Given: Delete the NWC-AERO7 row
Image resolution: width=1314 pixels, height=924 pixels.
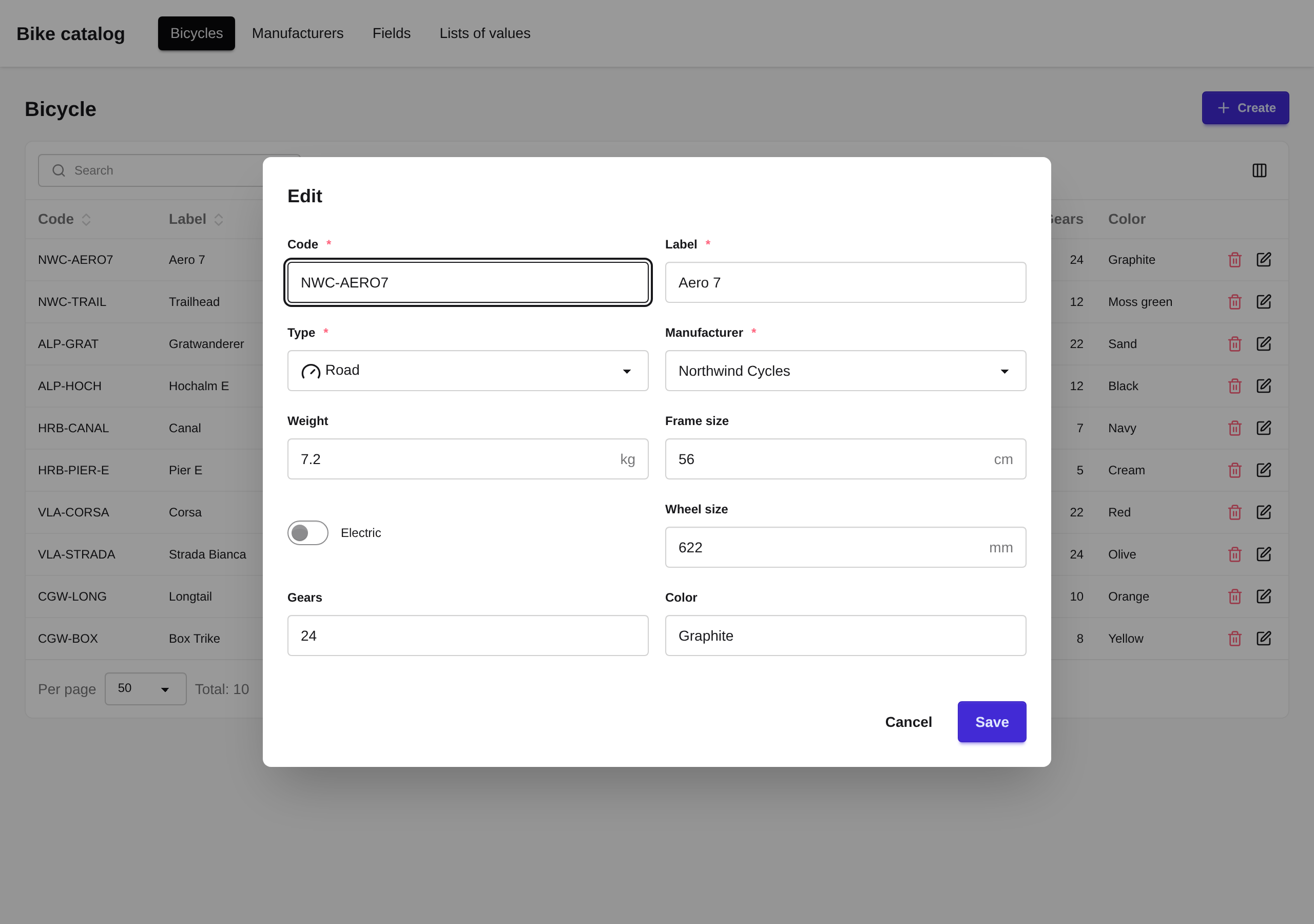Looking at the screenshot, I should 1234,260.
